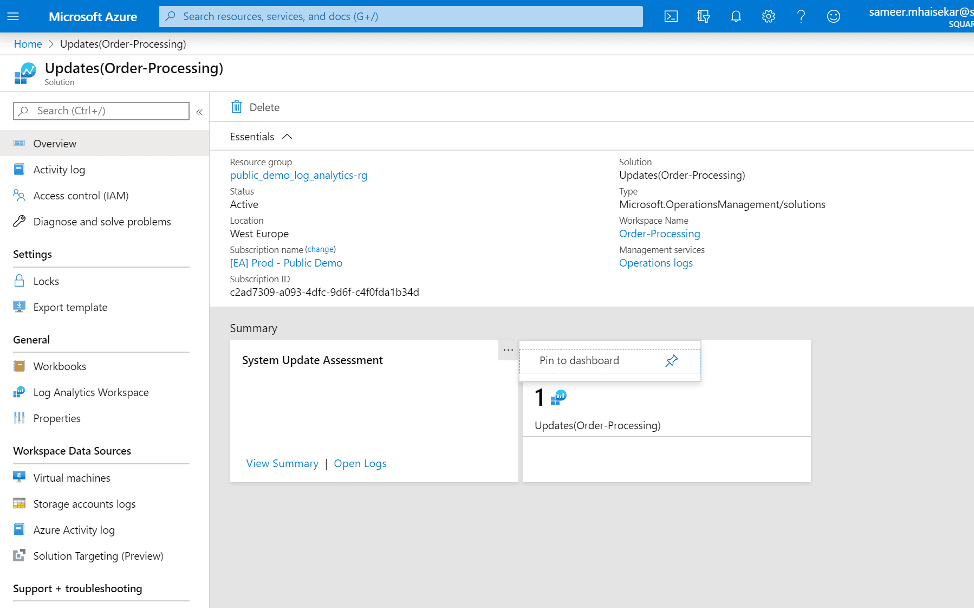
Task: Open Properties under General
Action: 104,419
